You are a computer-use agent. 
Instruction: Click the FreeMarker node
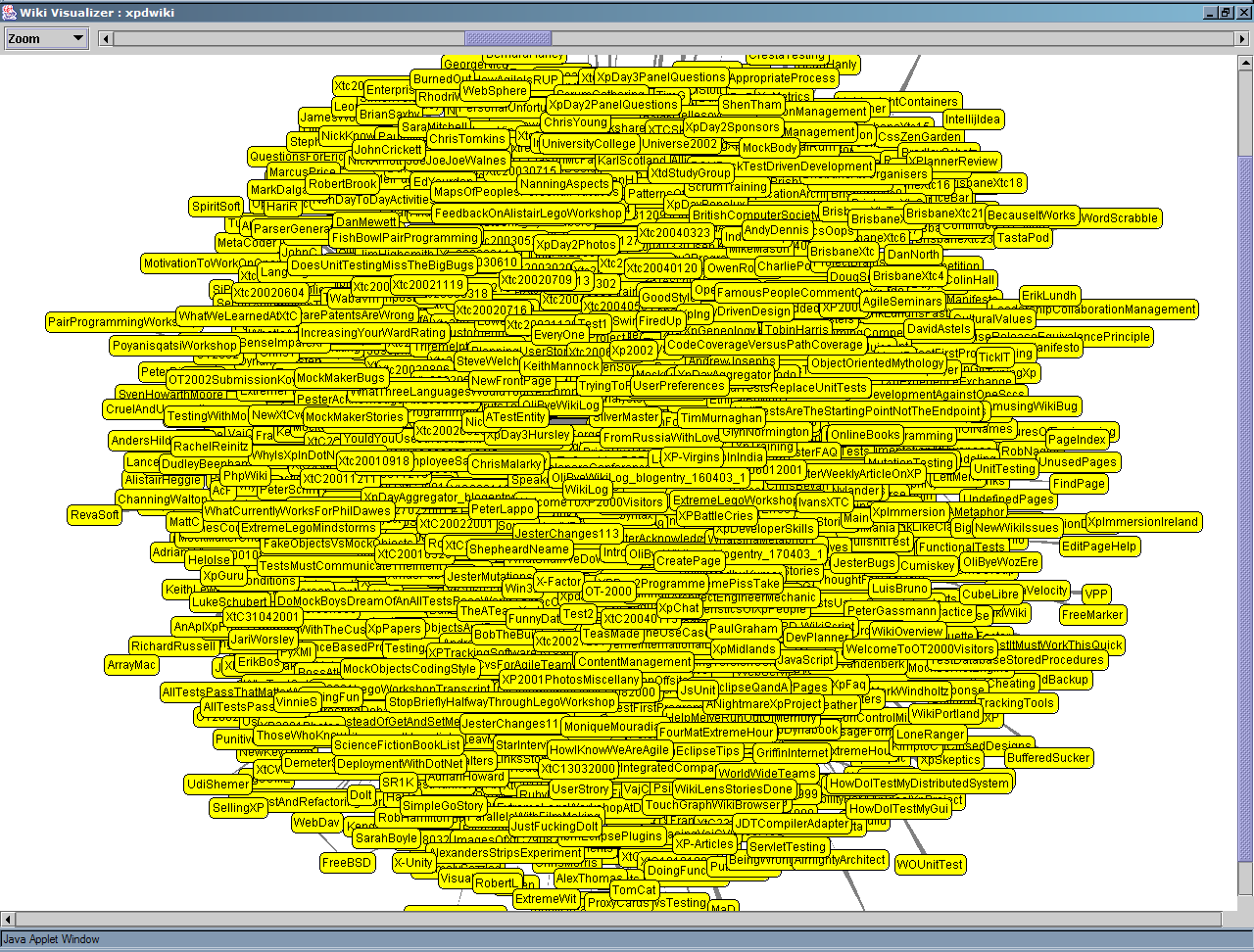coord(1092,615)
